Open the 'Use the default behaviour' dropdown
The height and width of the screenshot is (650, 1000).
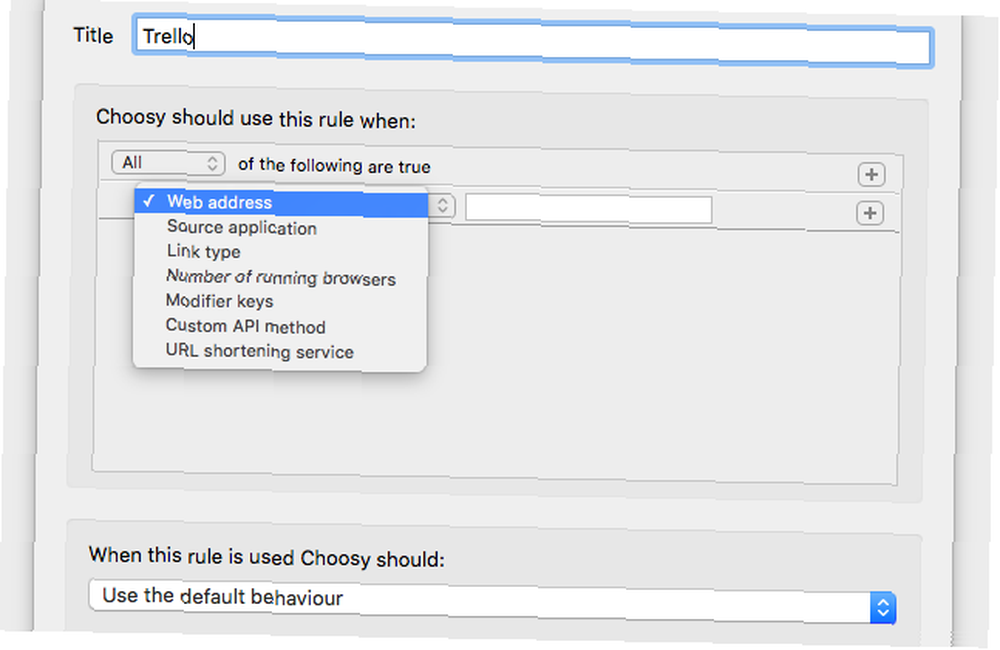coord(492,602)
